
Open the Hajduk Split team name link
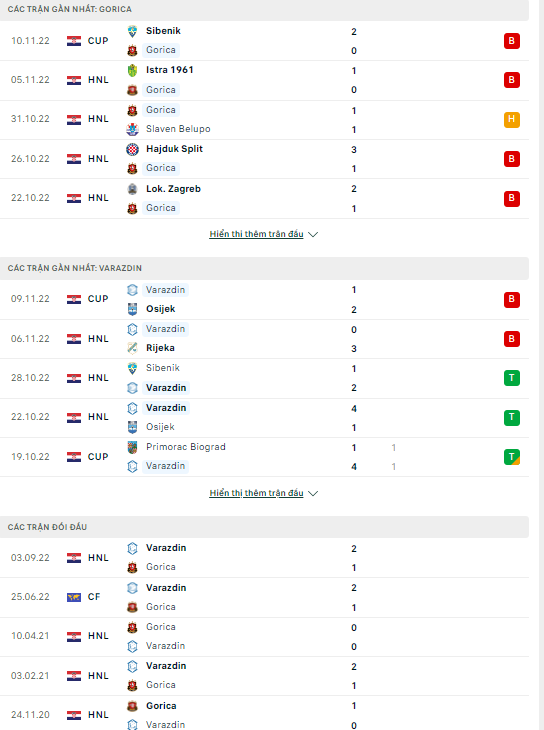[x=174, y=149]
